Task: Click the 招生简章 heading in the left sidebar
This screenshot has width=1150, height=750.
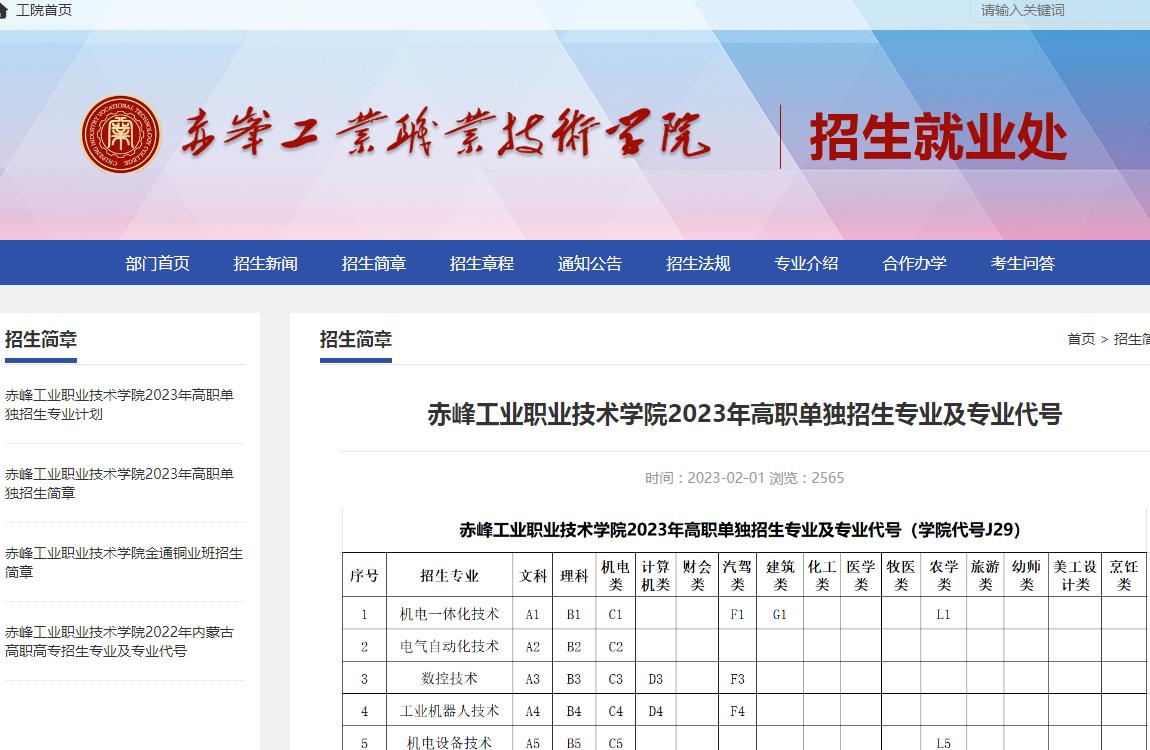Action: coord(41,339)
